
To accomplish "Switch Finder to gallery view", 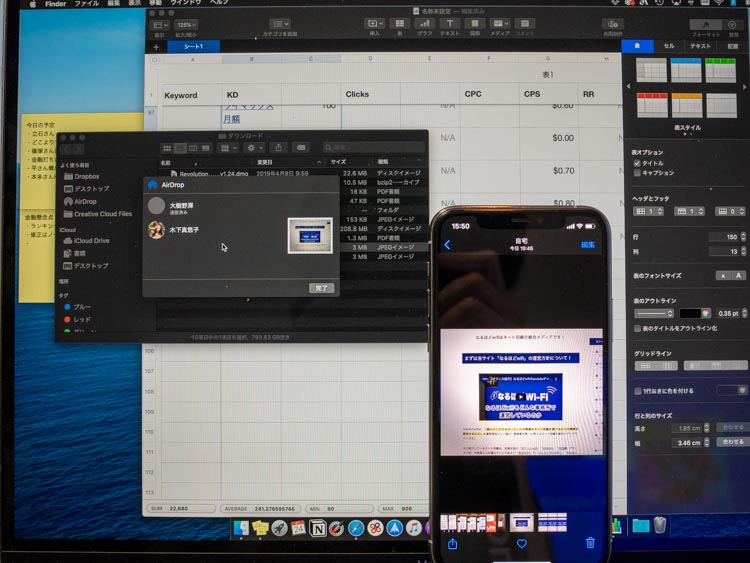I will tap(206, 148).
